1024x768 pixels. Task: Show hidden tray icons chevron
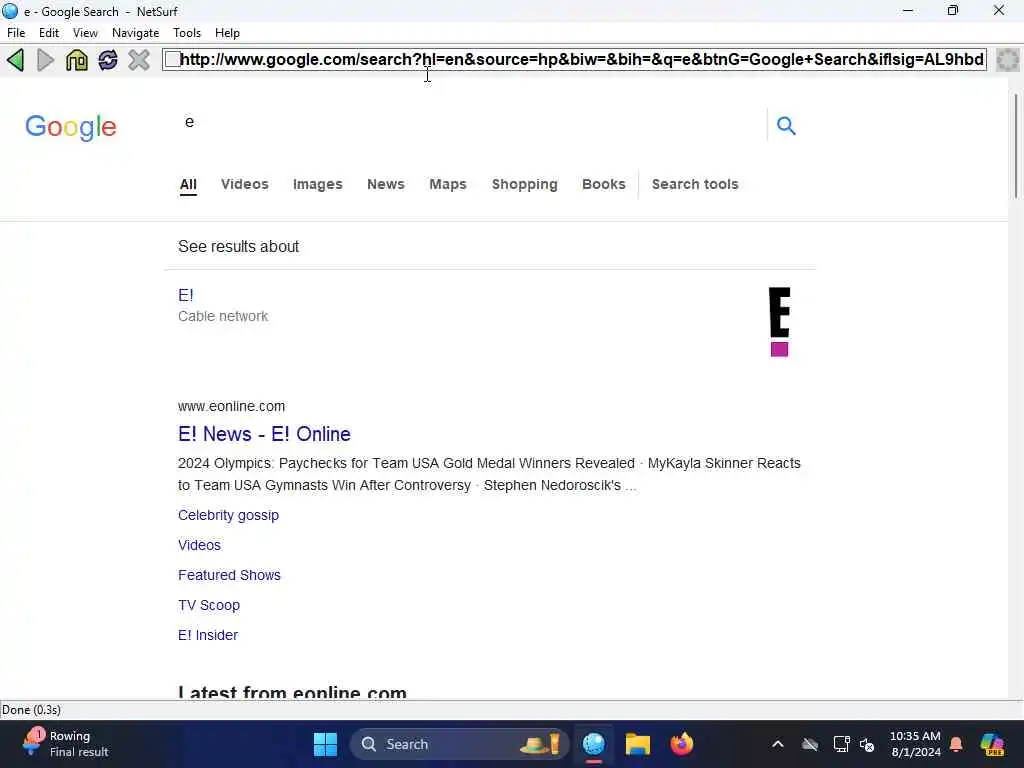[x=778, y=744]
